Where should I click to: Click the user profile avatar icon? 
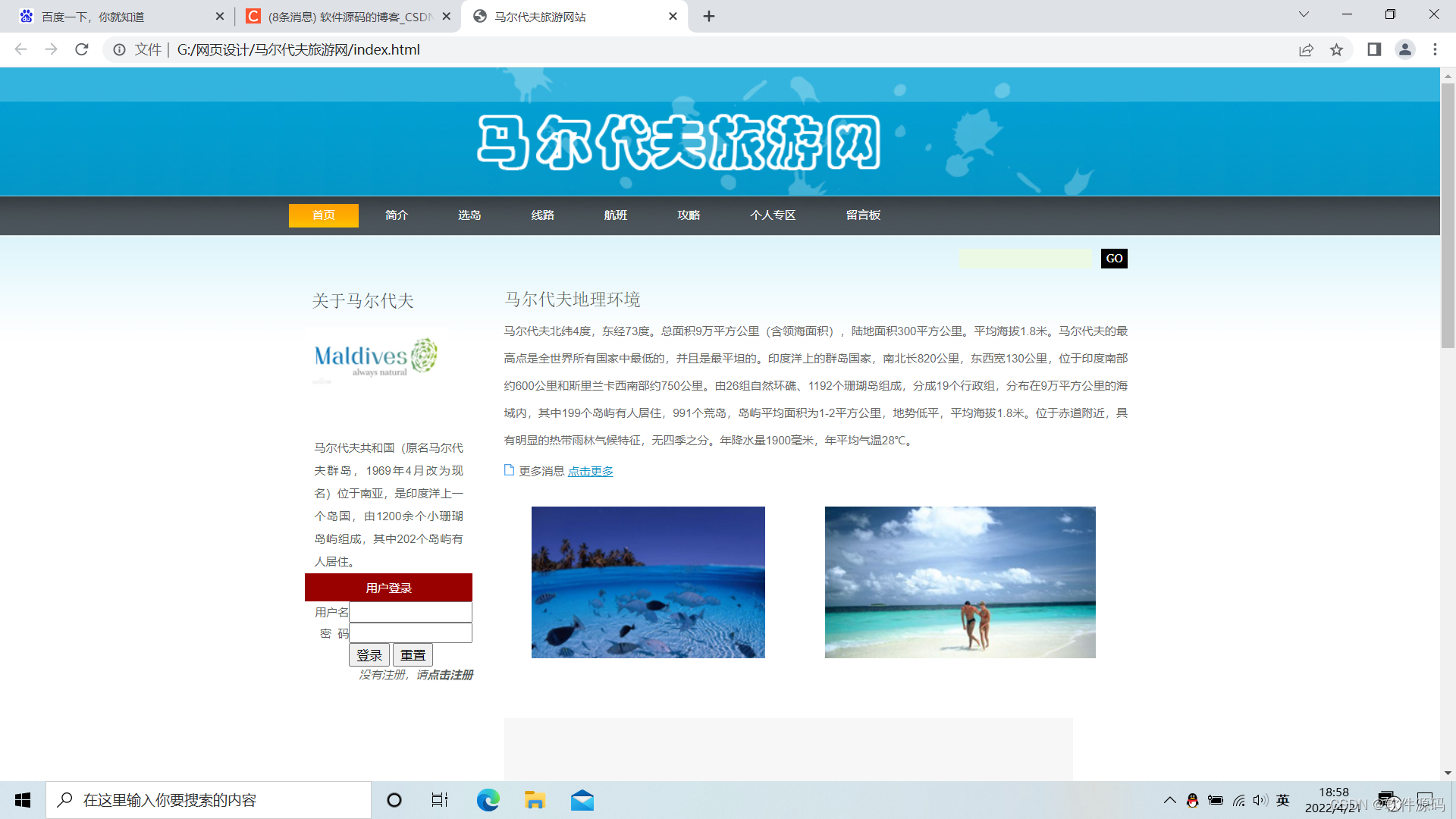[1404, 49]
